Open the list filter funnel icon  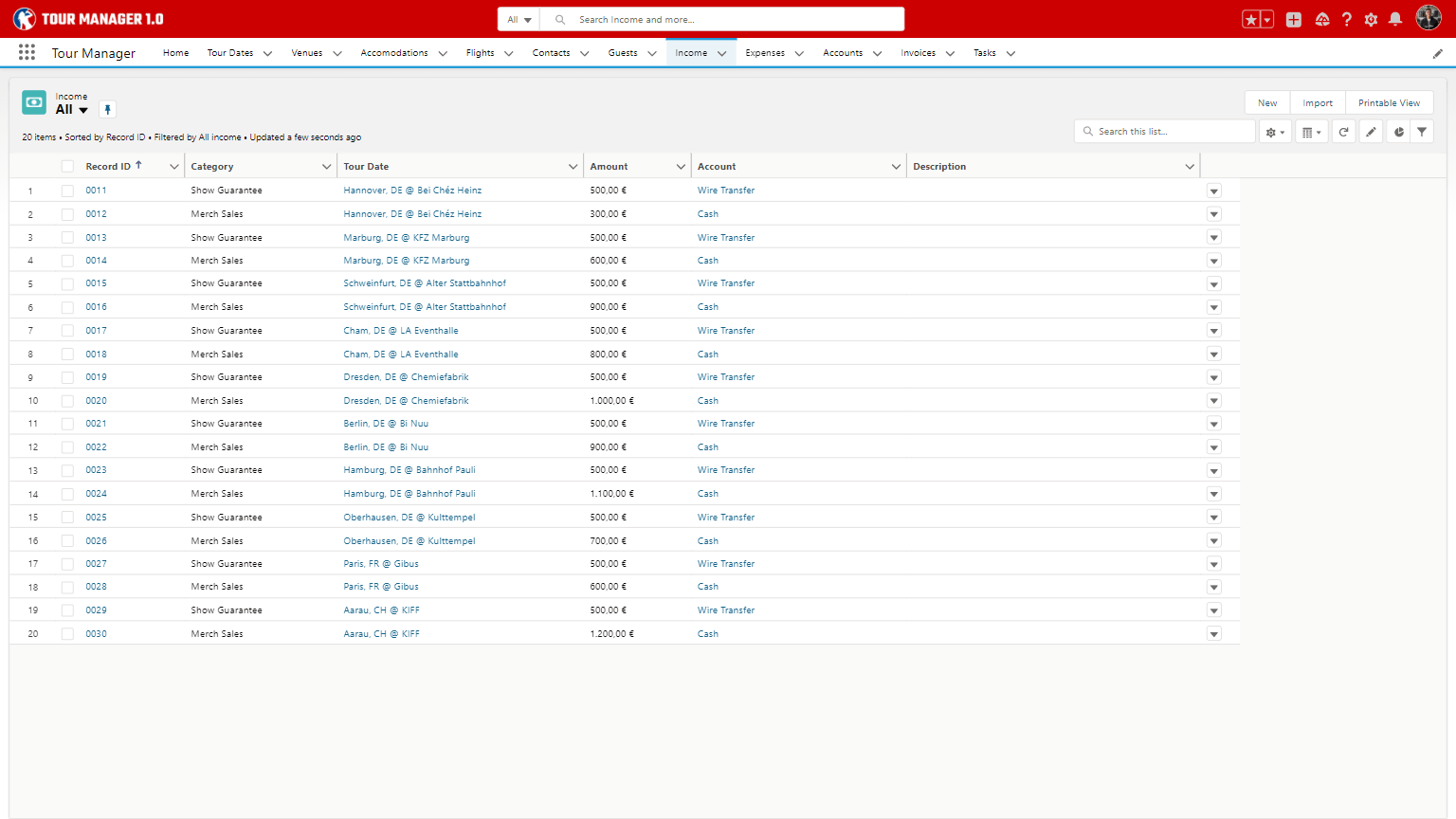pos(1422,132)
